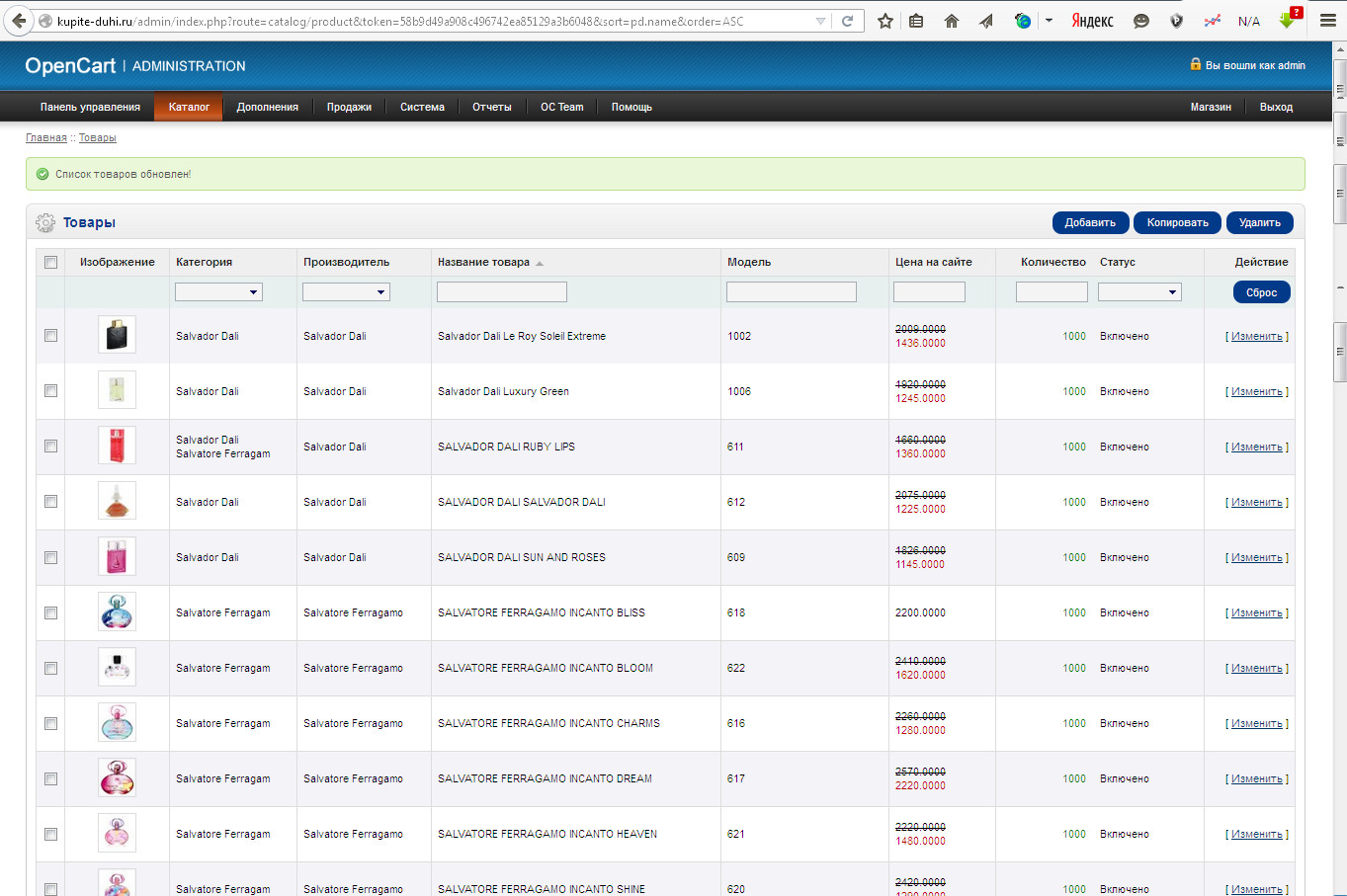Check the box for SALVADOR DALI SALVADOR DALI
Image resolution: width=1347 pixels, height=896 pixels.
pyautogui.click(x=50, y=502)
